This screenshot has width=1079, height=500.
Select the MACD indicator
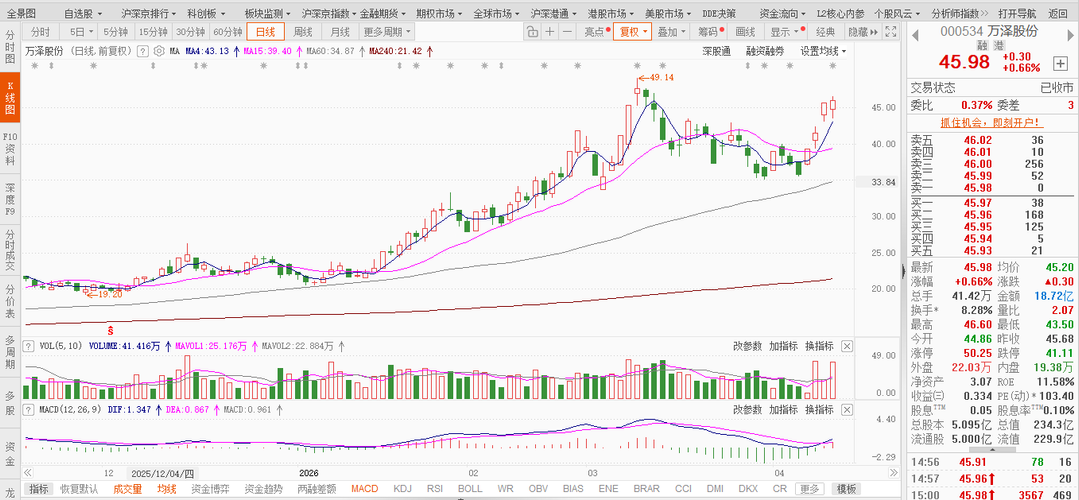click(365, 489)
